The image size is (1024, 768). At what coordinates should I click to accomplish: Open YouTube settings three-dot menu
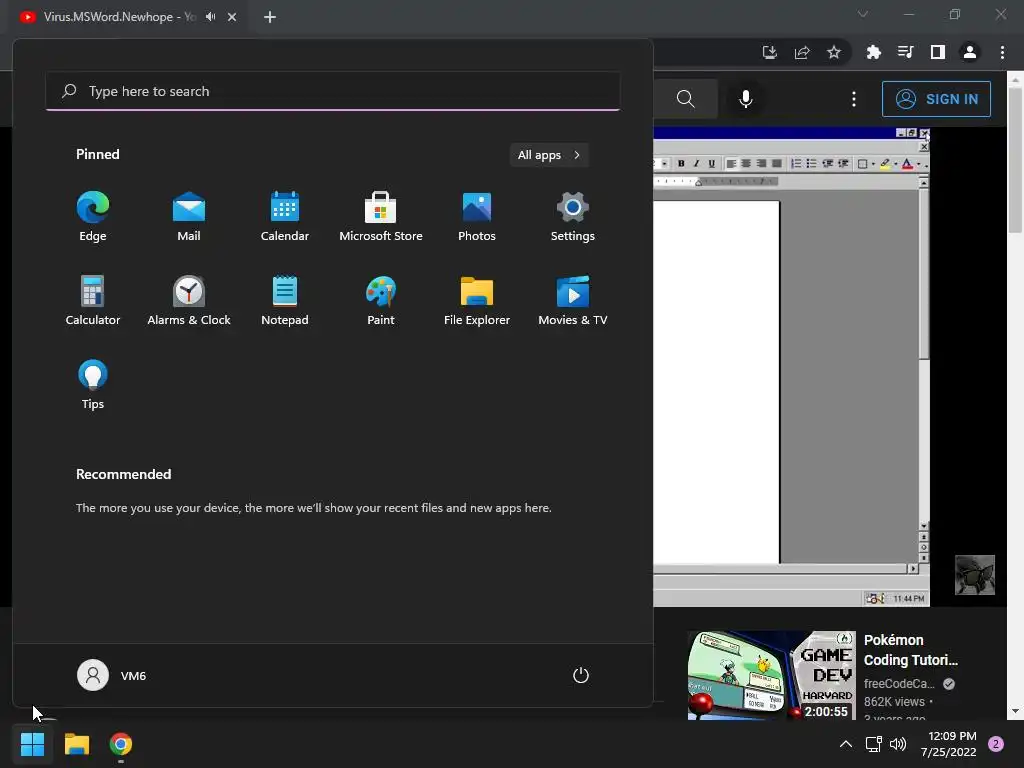(x=854, y=99)
